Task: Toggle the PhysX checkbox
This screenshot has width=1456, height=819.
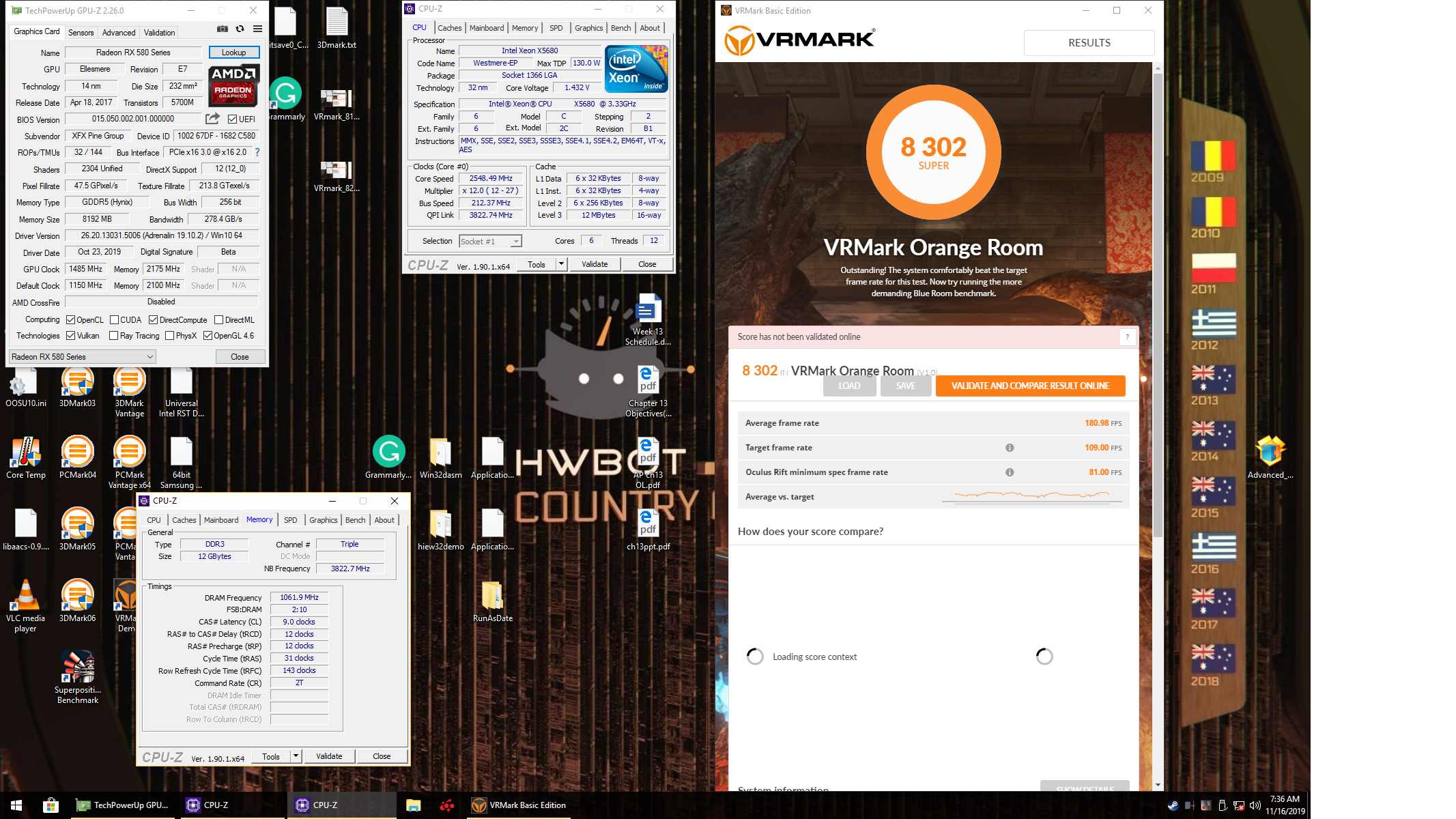Action: pyautogui.click(x=169, y=335)
